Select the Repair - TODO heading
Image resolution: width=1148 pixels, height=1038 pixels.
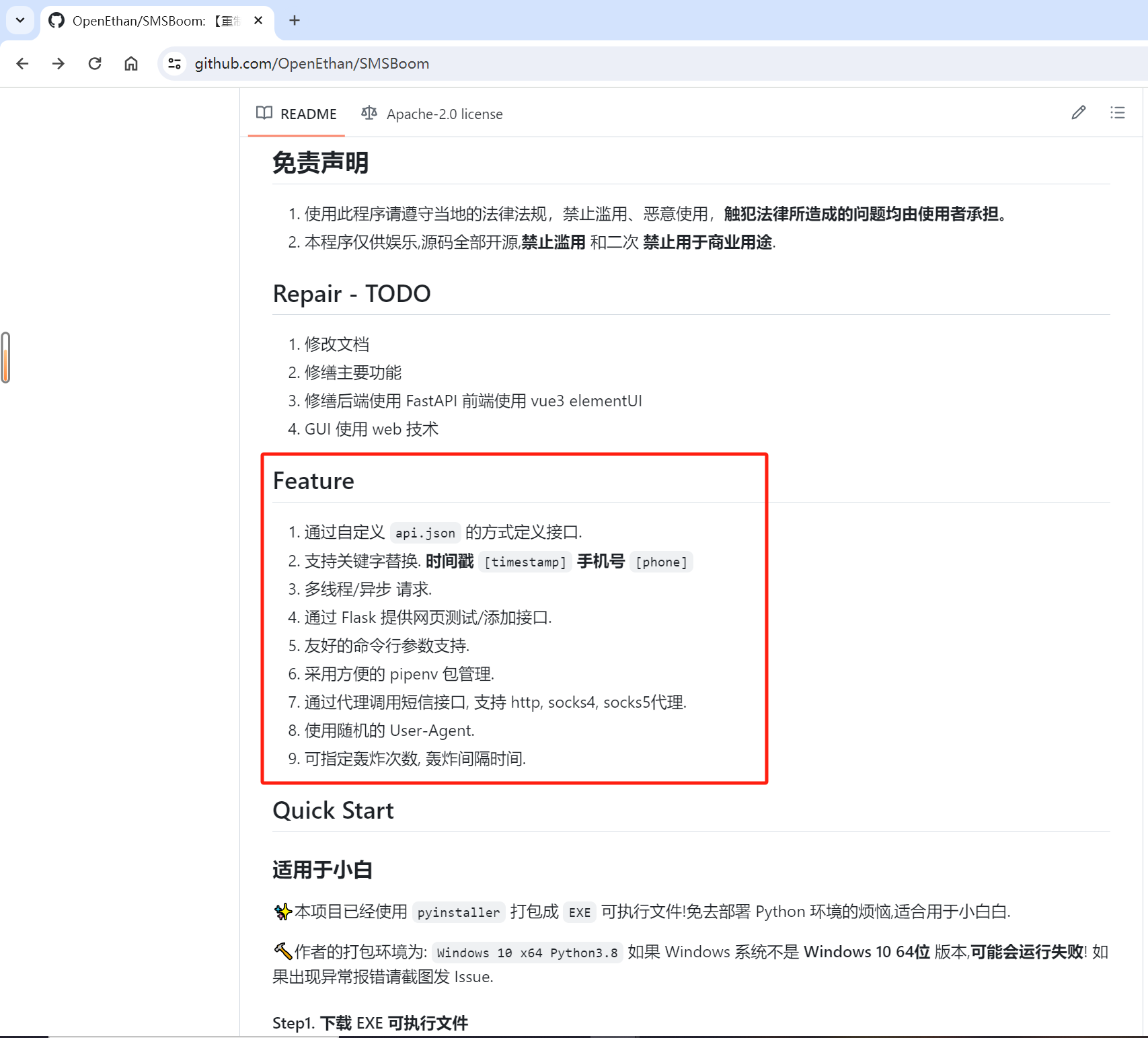pos(352,294)
